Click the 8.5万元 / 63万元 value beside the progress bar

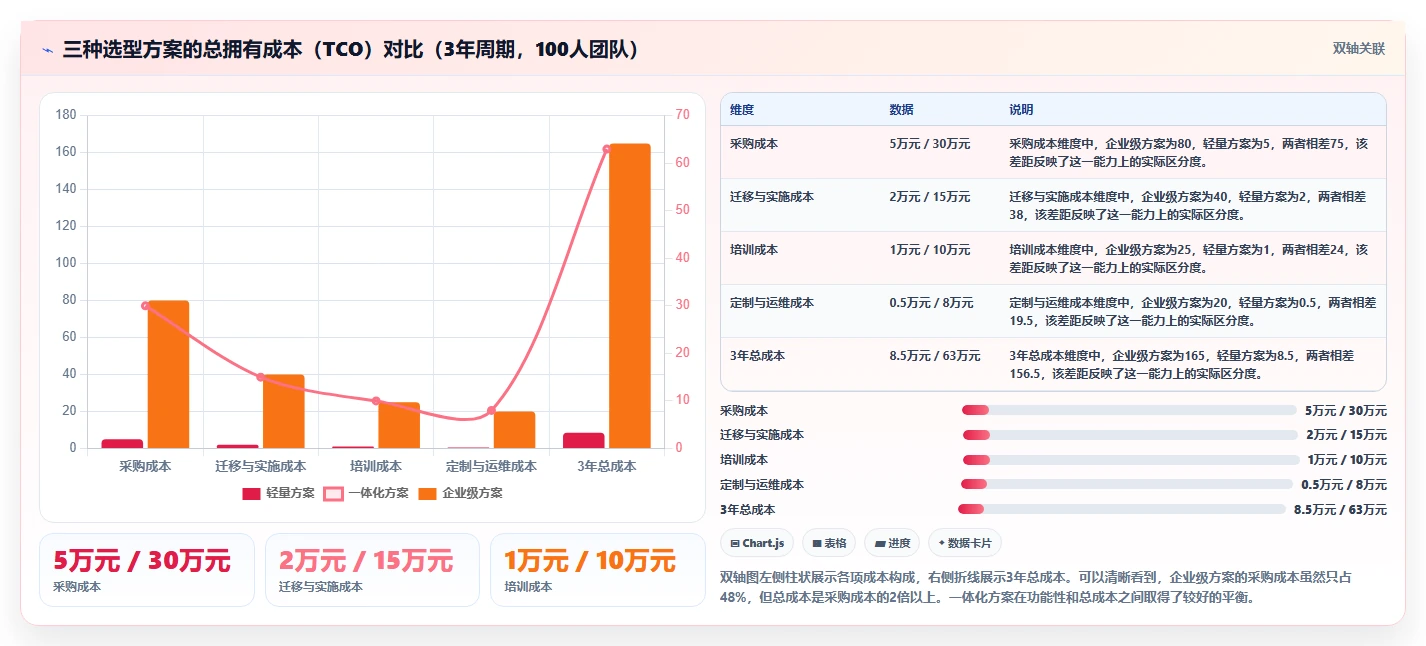tap(1340, 510)
